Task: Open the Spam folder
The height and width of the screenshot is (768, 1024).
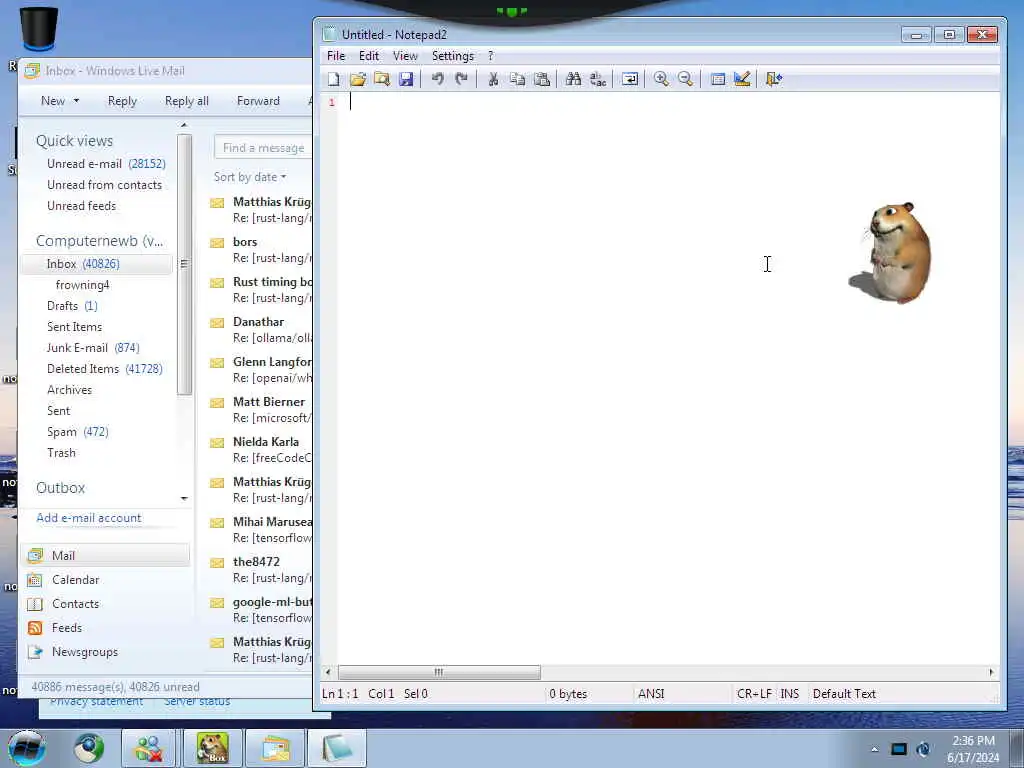Action: coord(78,432)
